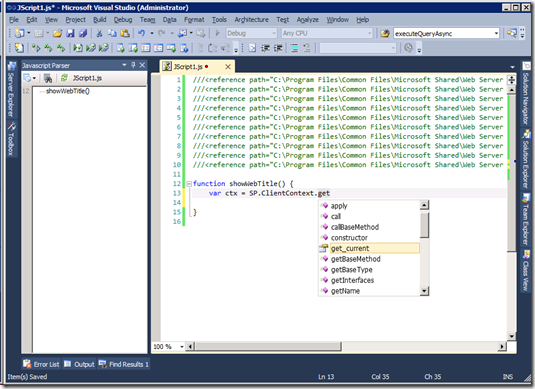Click the find binoculars icon in Javascript Parser

[x=48, y=78]
